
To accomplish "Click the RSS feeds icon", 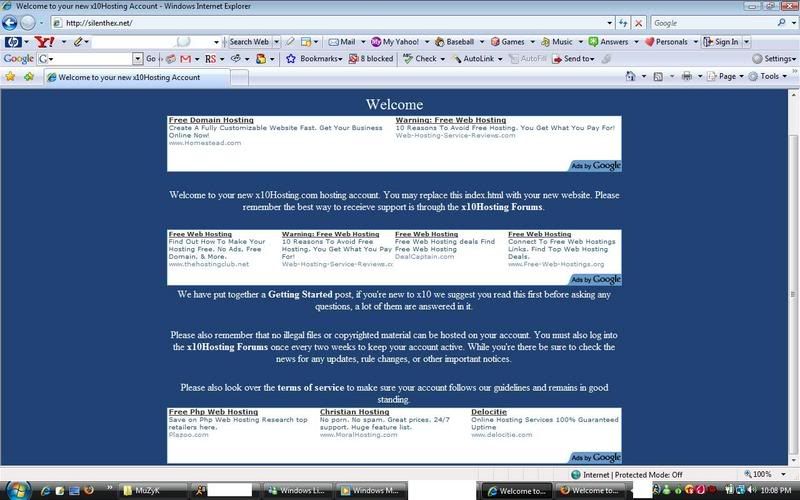I will tap(658, 77).
